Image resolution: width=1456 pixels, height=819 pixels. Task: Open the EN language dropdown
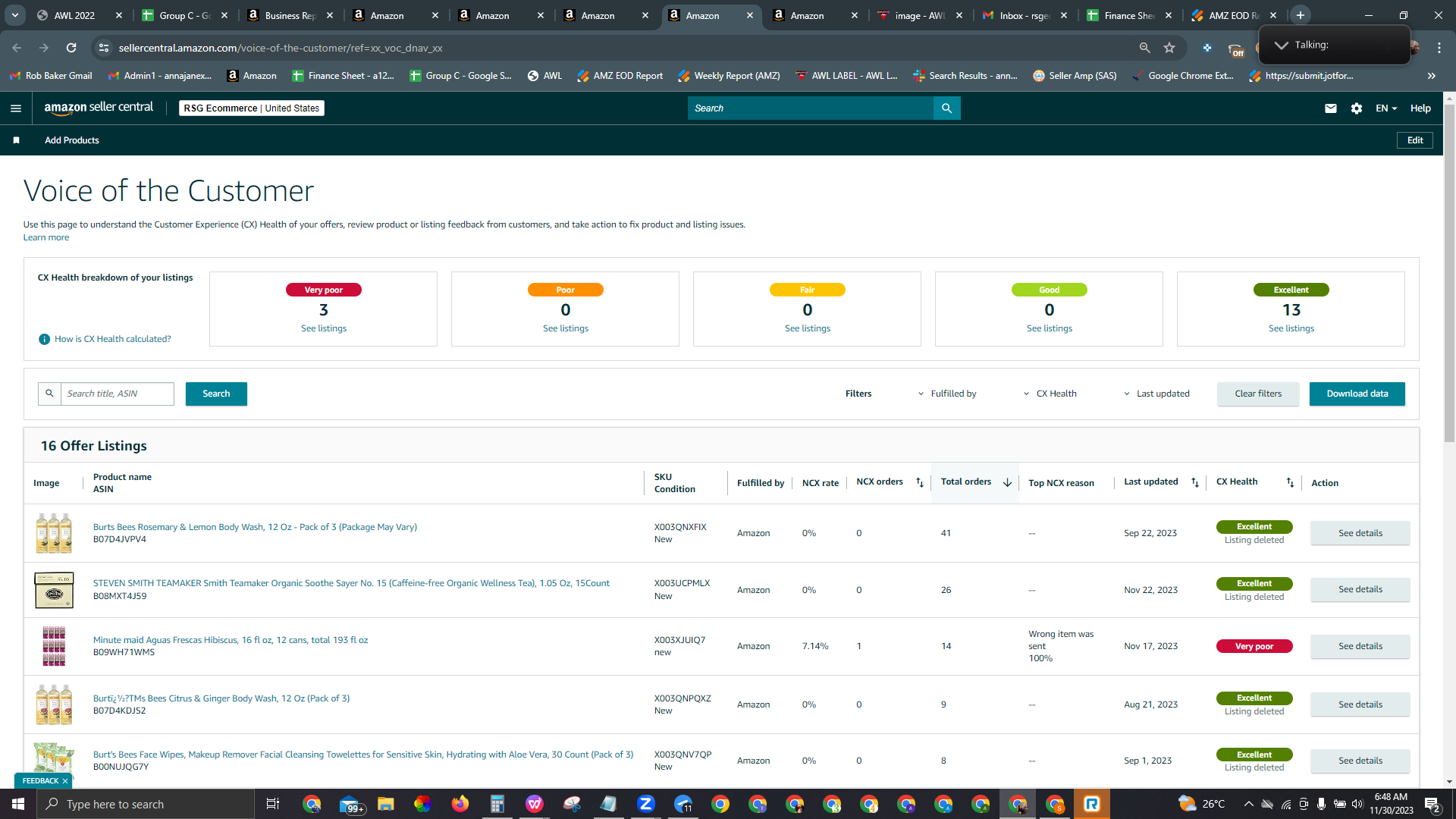tap(1386, 108)
